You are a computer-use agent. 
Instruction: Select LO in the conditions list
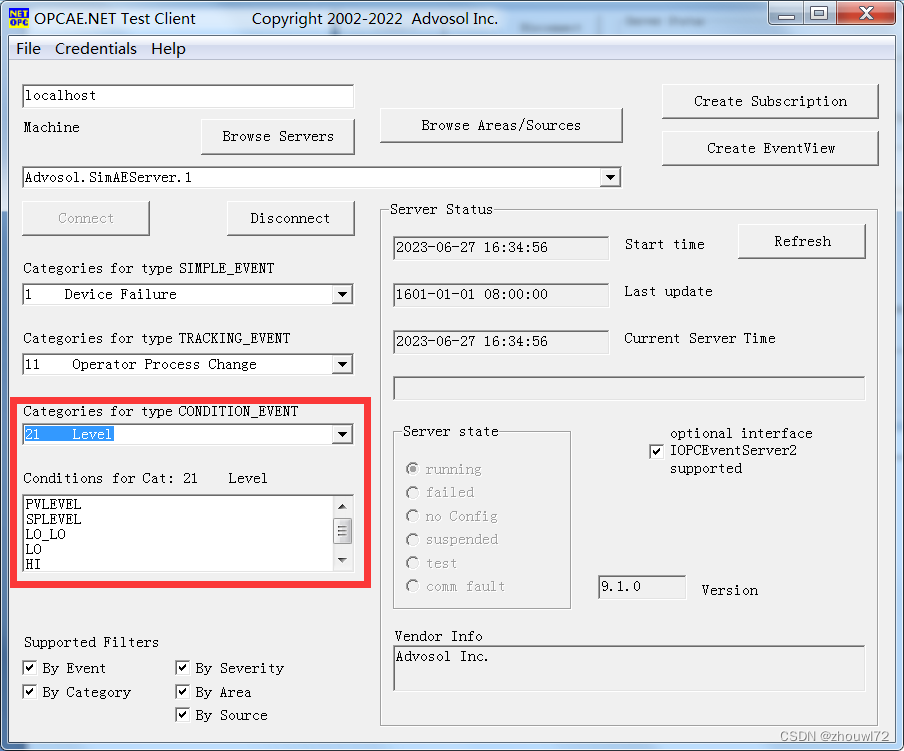pos(33,549)
